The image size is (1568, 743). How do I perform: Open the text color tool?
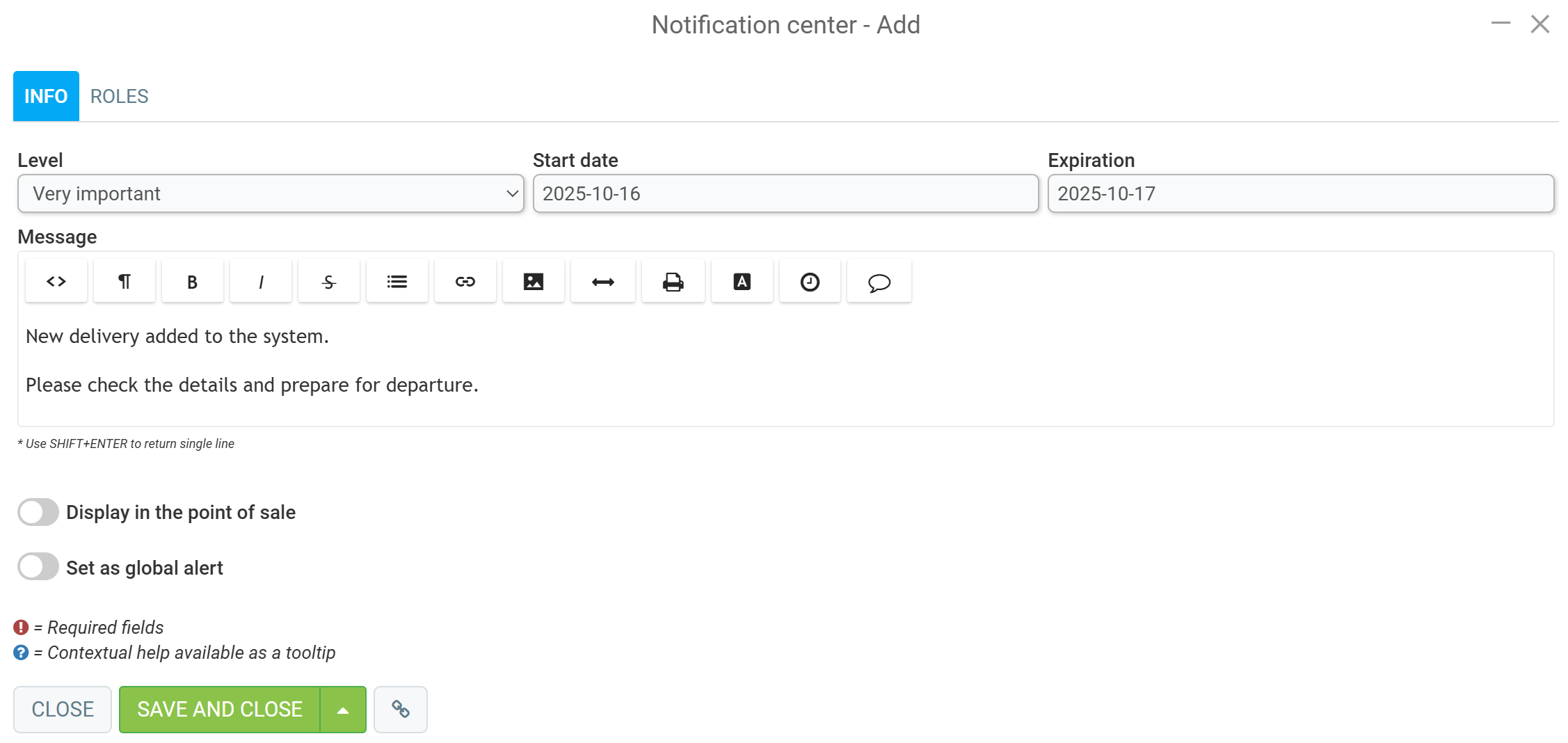click(x=742, y=281)
